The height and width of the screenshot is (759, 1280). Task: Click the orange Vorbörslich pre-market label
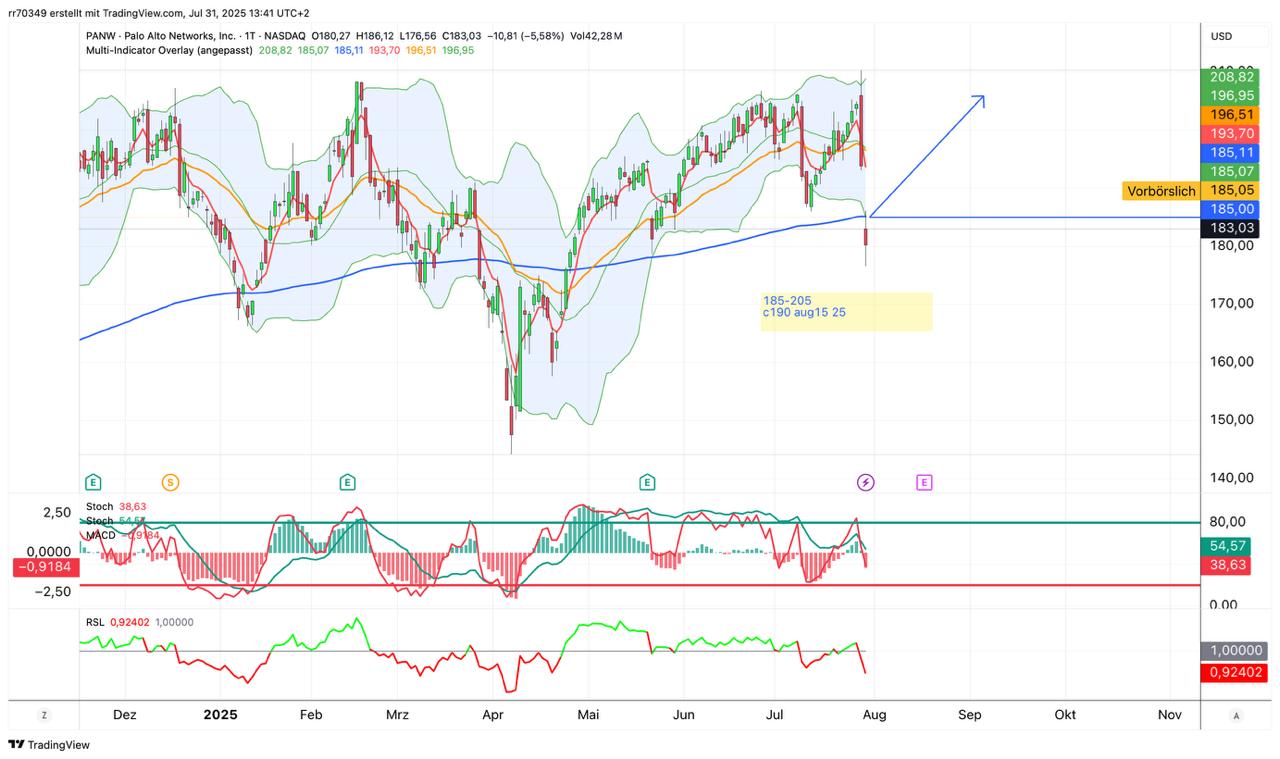point(1161,191)
